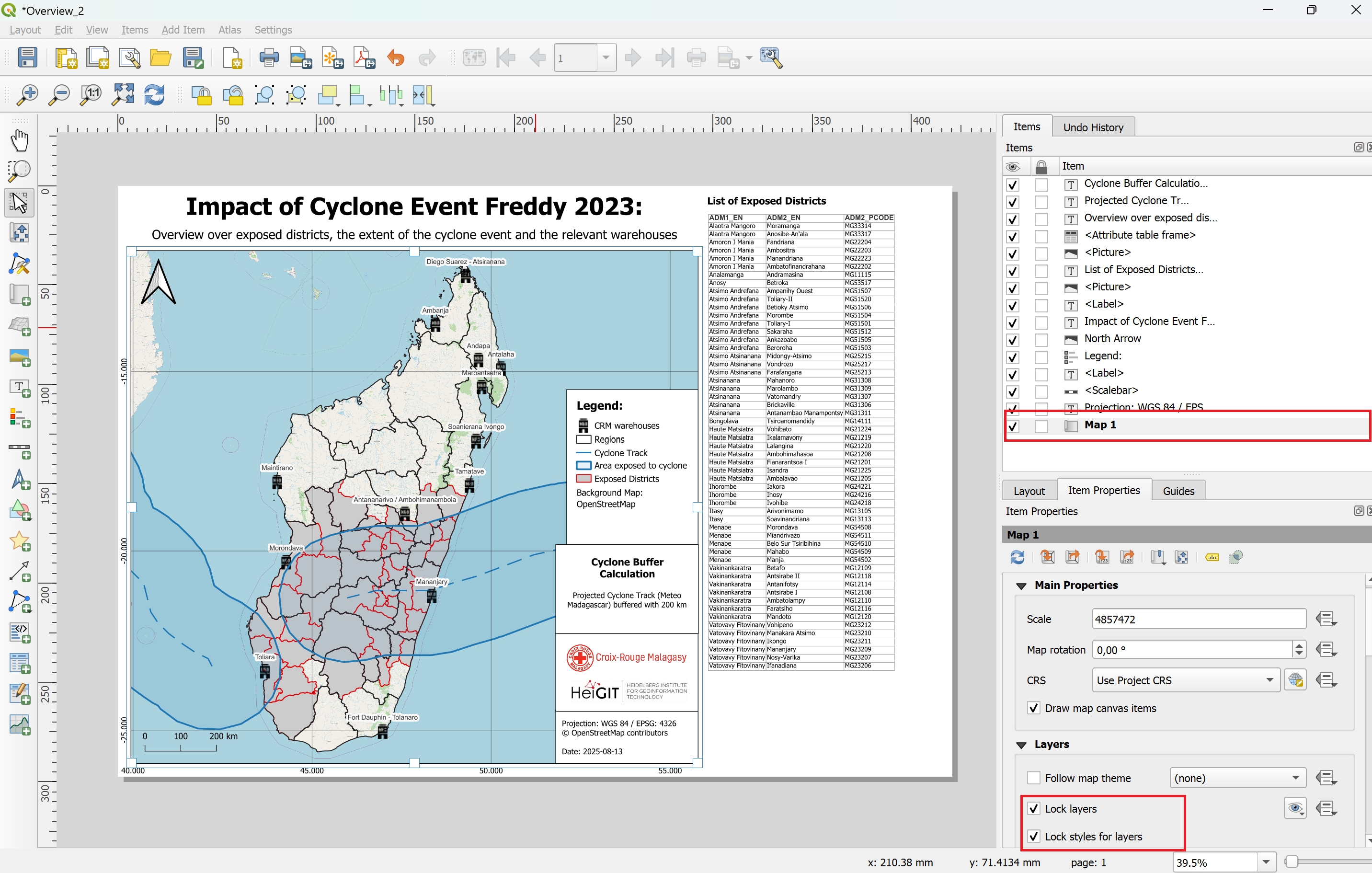1372x873 pixels.
Task: Click the Scale input field
Action: [1199, 618]
